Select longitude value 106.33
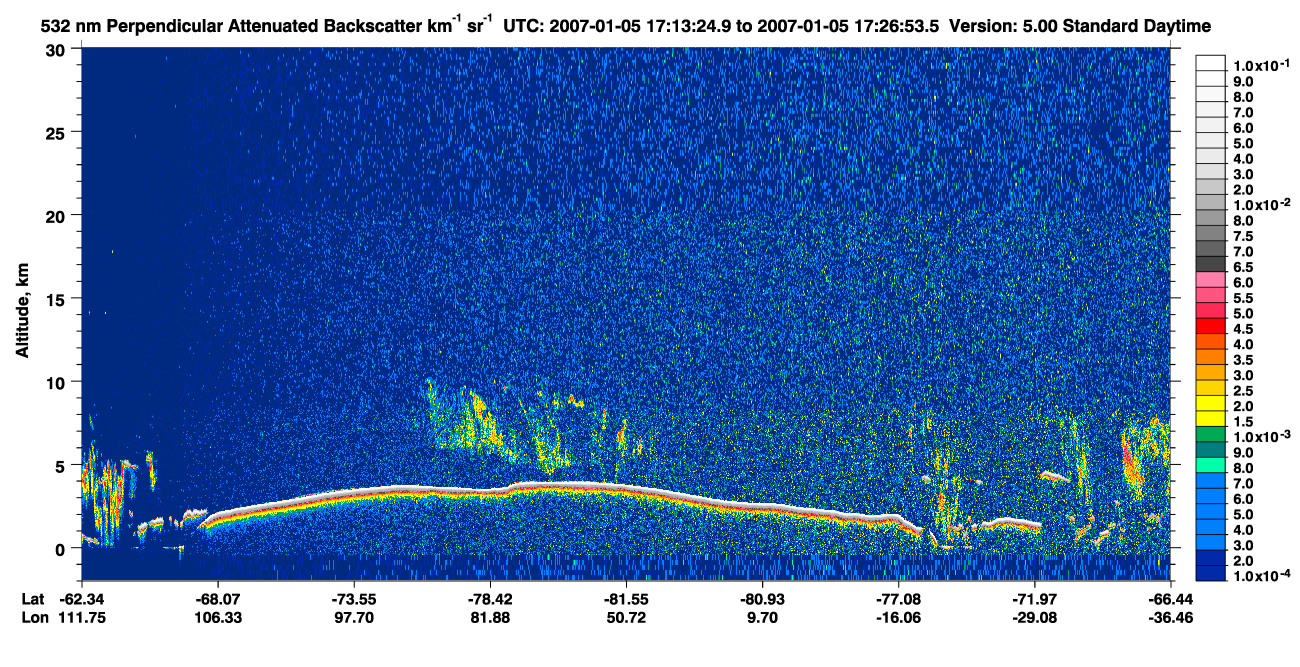 218,617
